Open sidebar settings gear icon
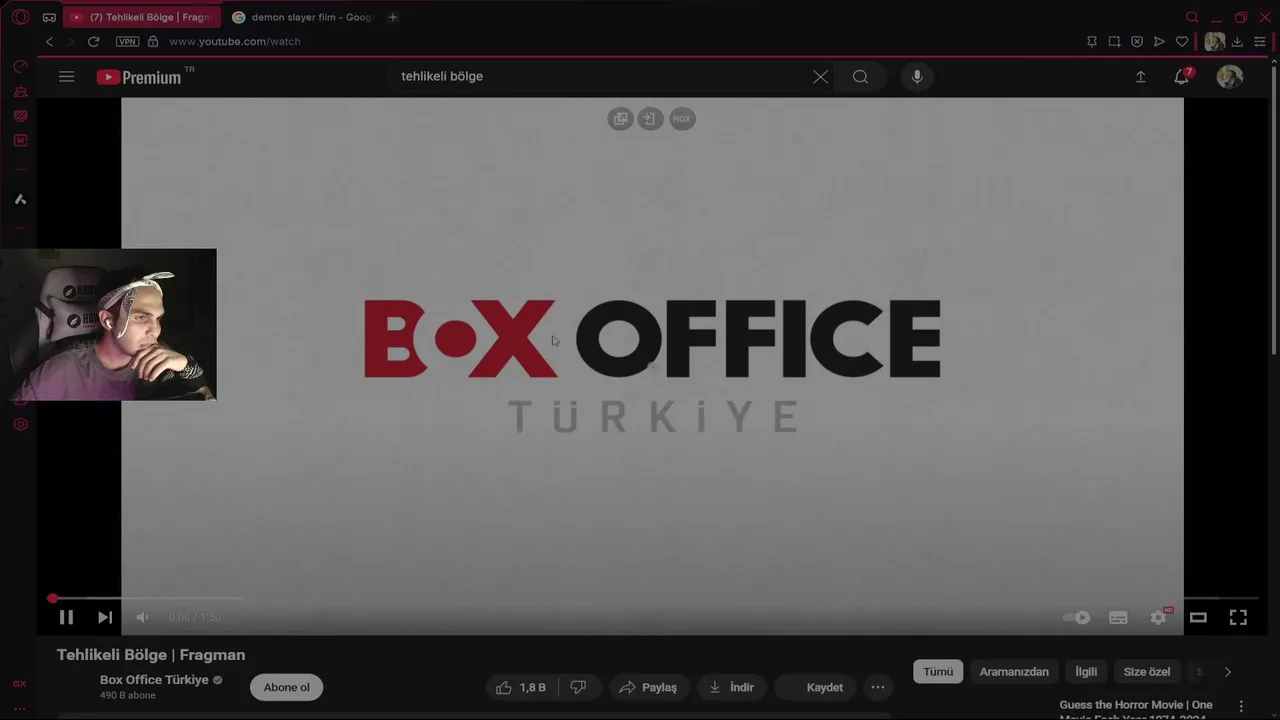This screenshot has height=720, width=1280. [20, 424]
